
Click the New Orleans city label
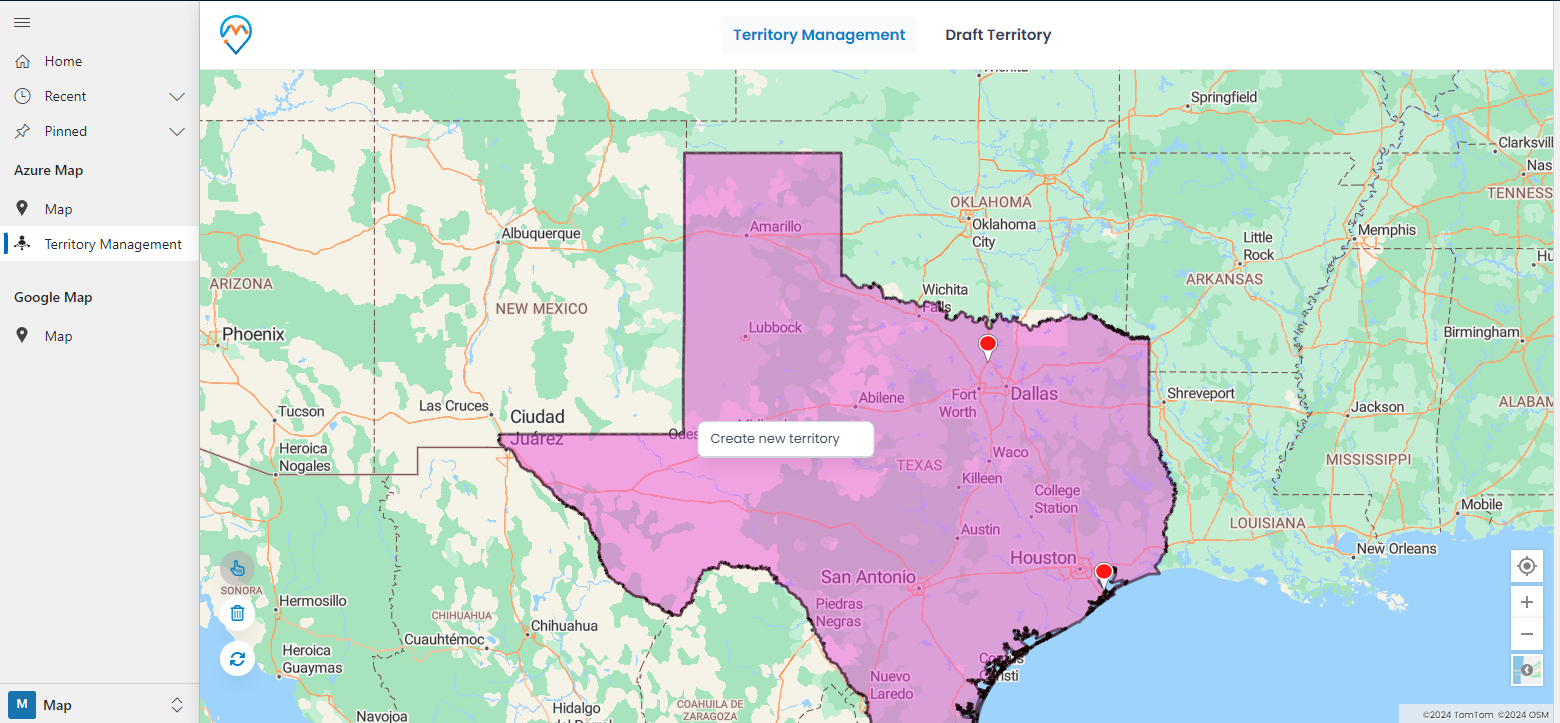coord(1396,548)
